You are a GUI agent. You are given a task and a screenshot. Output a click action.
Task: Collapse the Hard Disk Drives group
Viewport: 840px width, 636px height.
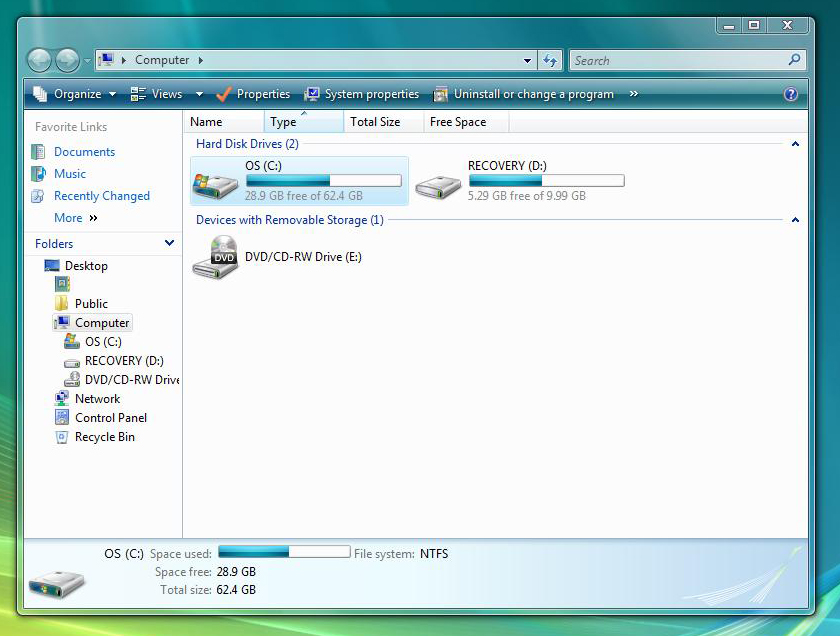(796, 144)
